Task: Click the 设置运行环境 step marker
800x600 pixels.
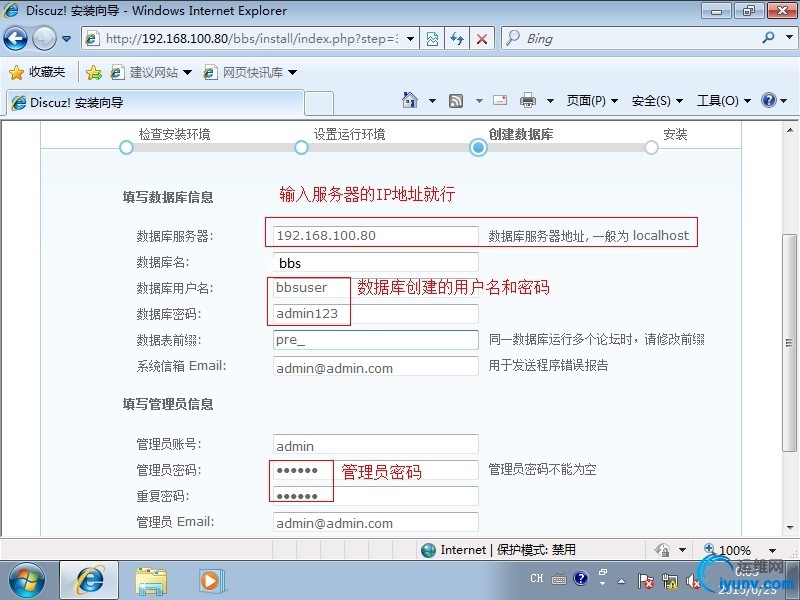Action: click(302, 147)
